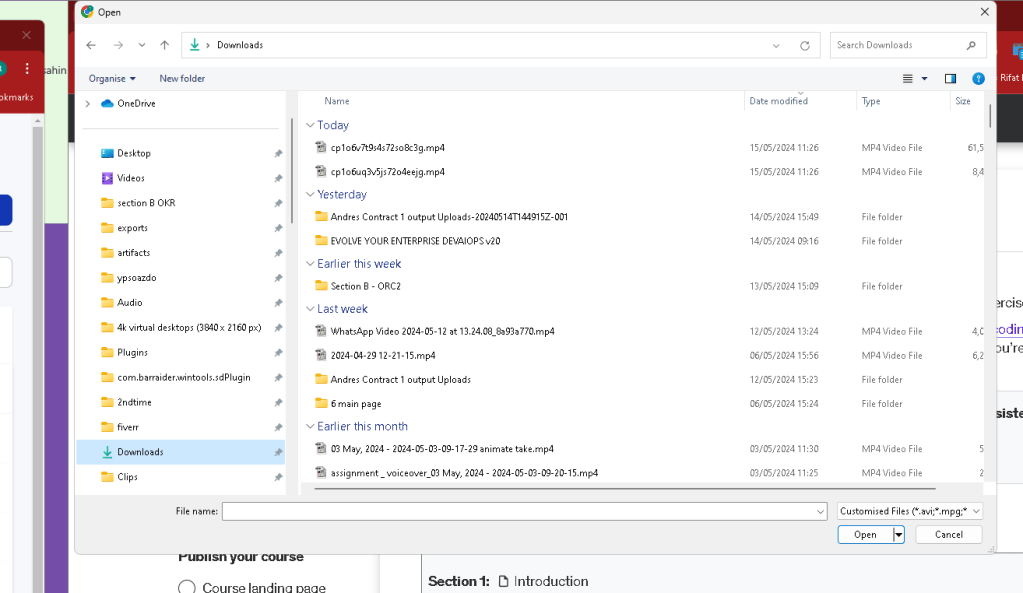The height and width of the screenshot is (593, 1023).
Task: Open file name history dropdown
Action: coord(820,512)
